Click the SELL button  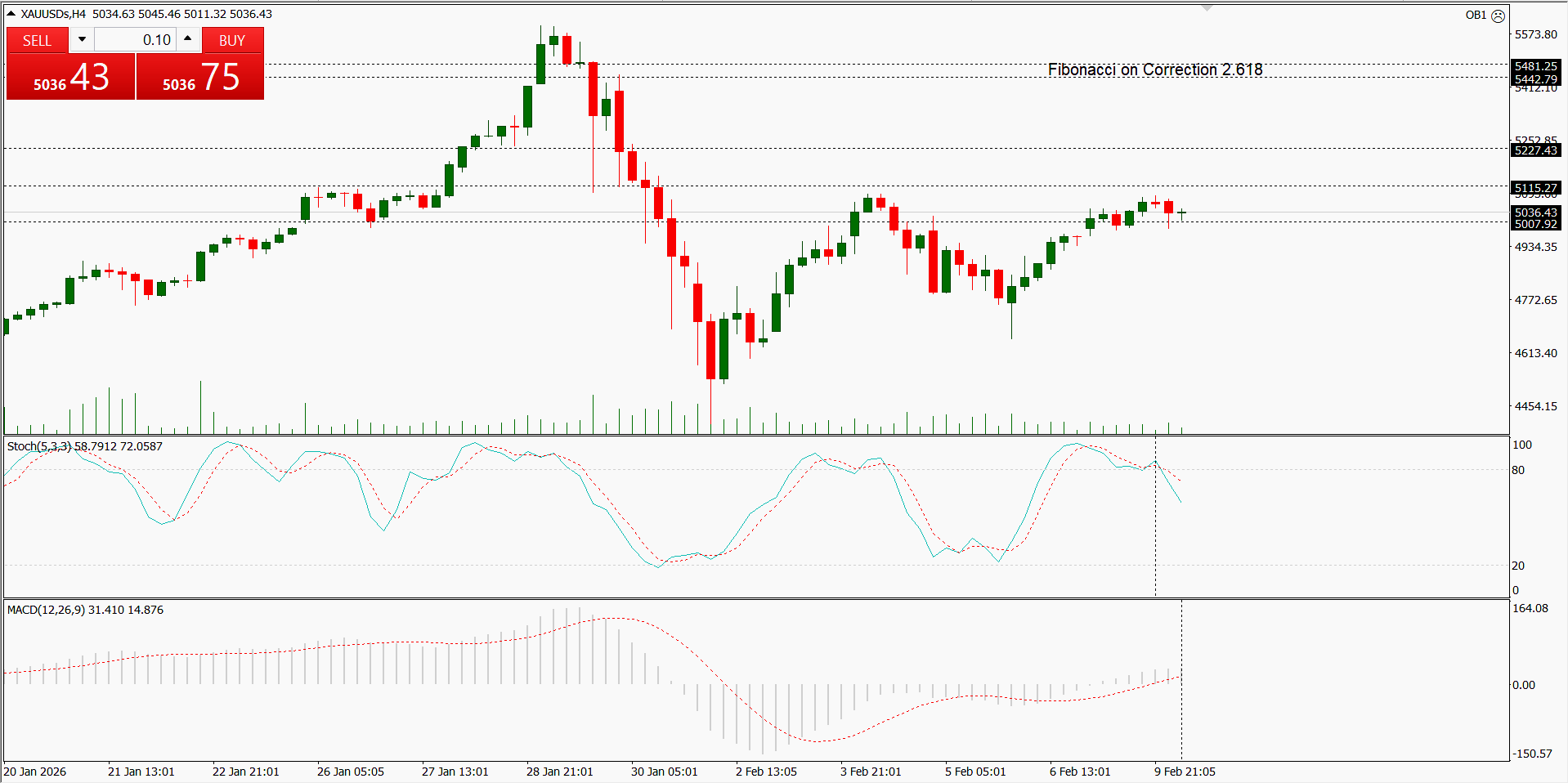tap(37, 40)
